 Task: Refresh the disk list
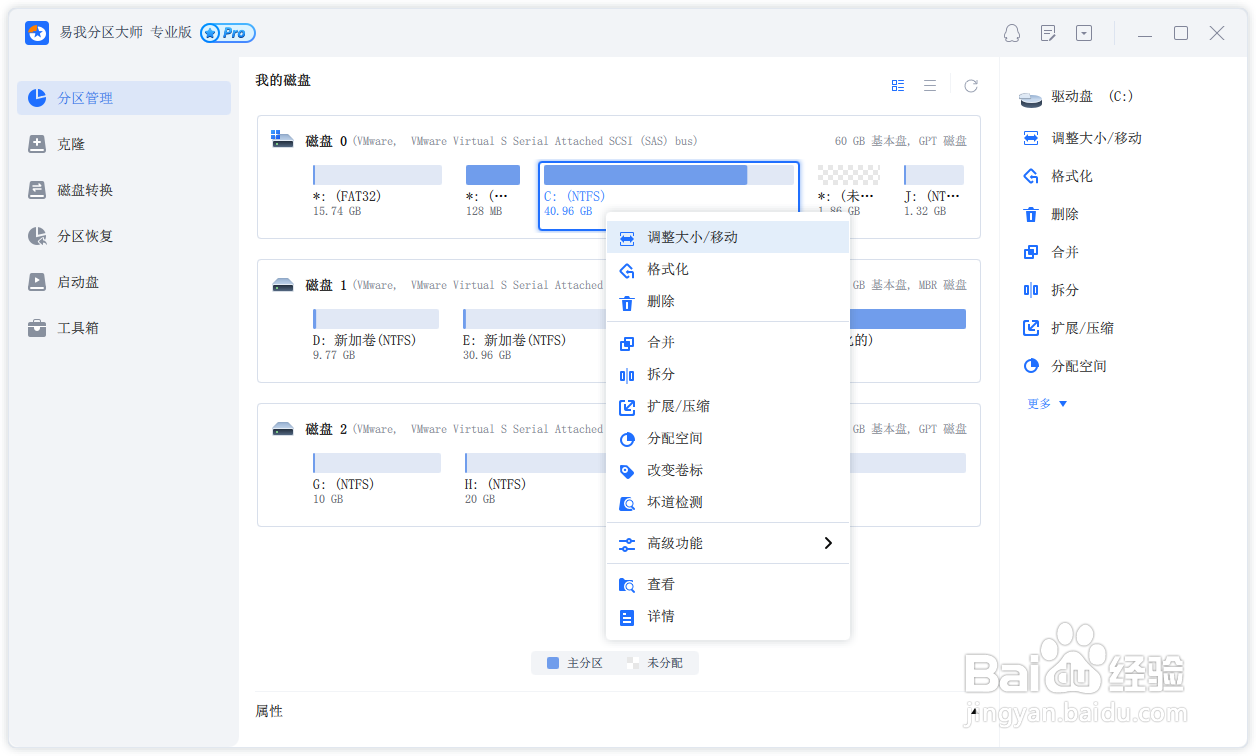coord(970,85)
